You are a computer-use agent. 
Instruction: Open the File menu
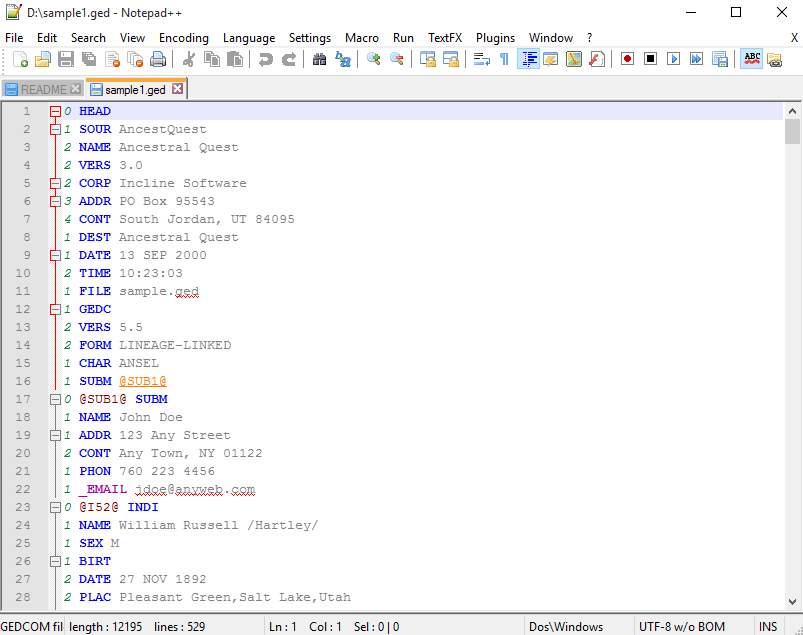point(14,38)
